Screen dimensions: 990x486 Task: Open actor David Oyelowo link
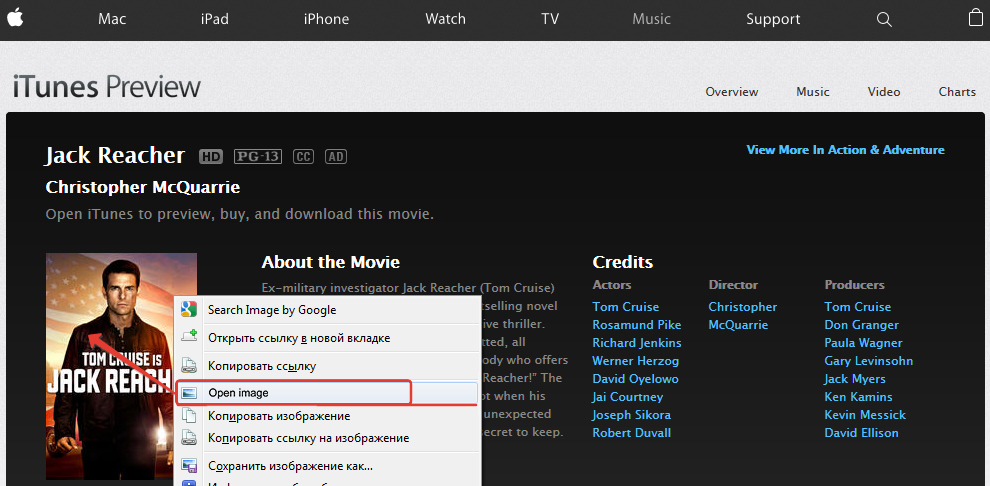[x=635, y=379]
